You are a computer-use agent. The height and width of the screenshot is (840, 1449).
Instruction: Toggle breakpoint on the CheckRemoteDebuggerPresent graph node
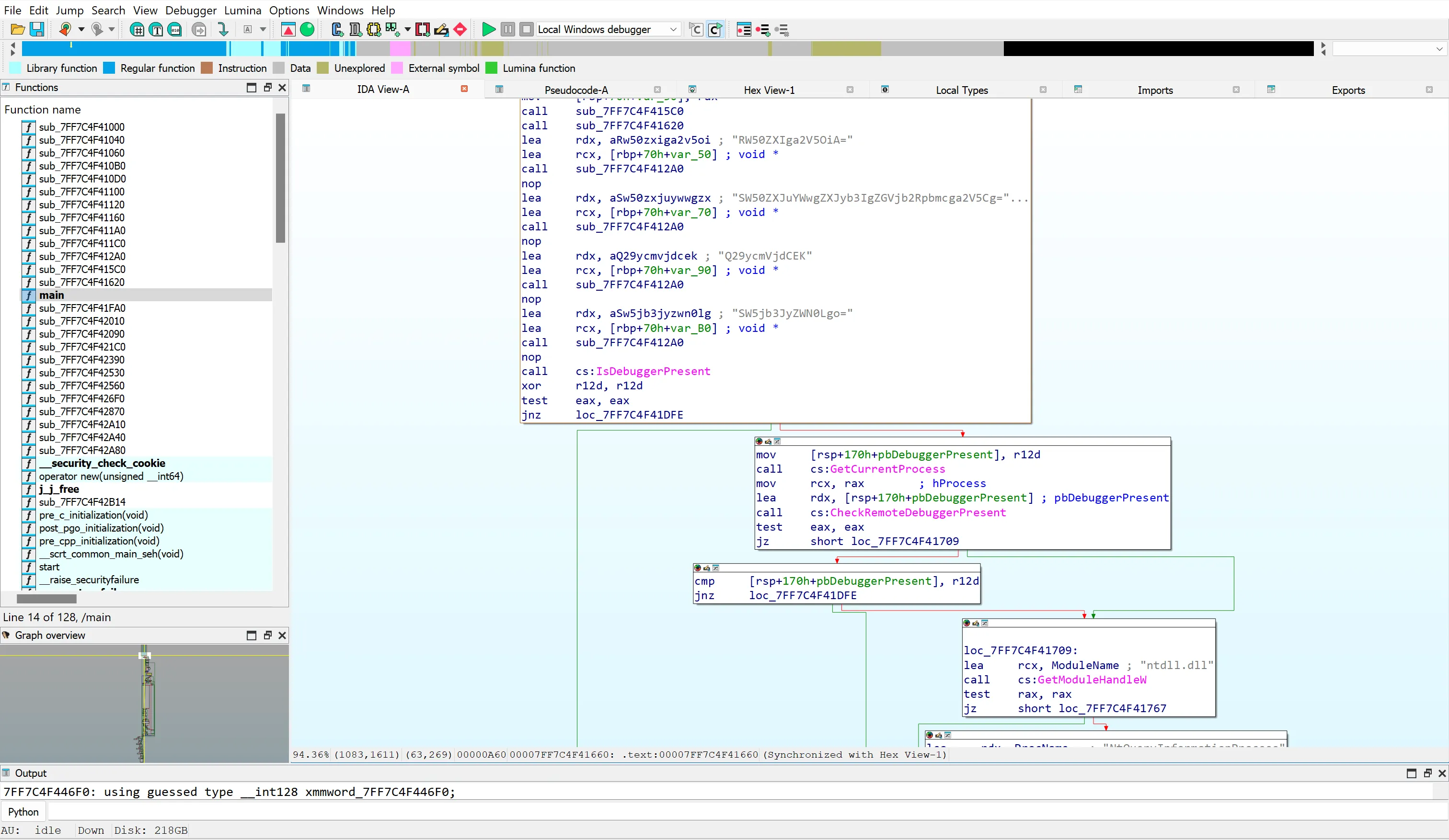pos(759,441)
